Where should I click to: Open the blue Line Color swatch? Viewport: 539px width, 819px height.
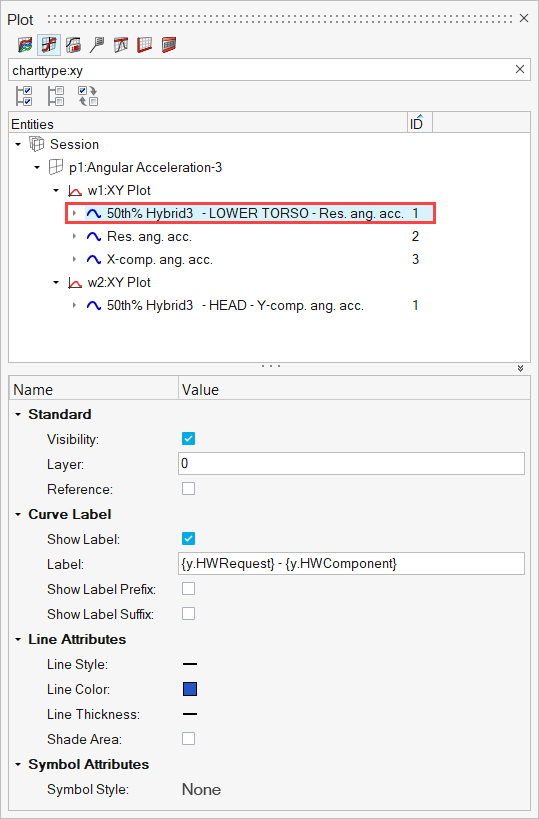[x=190, y=689]
